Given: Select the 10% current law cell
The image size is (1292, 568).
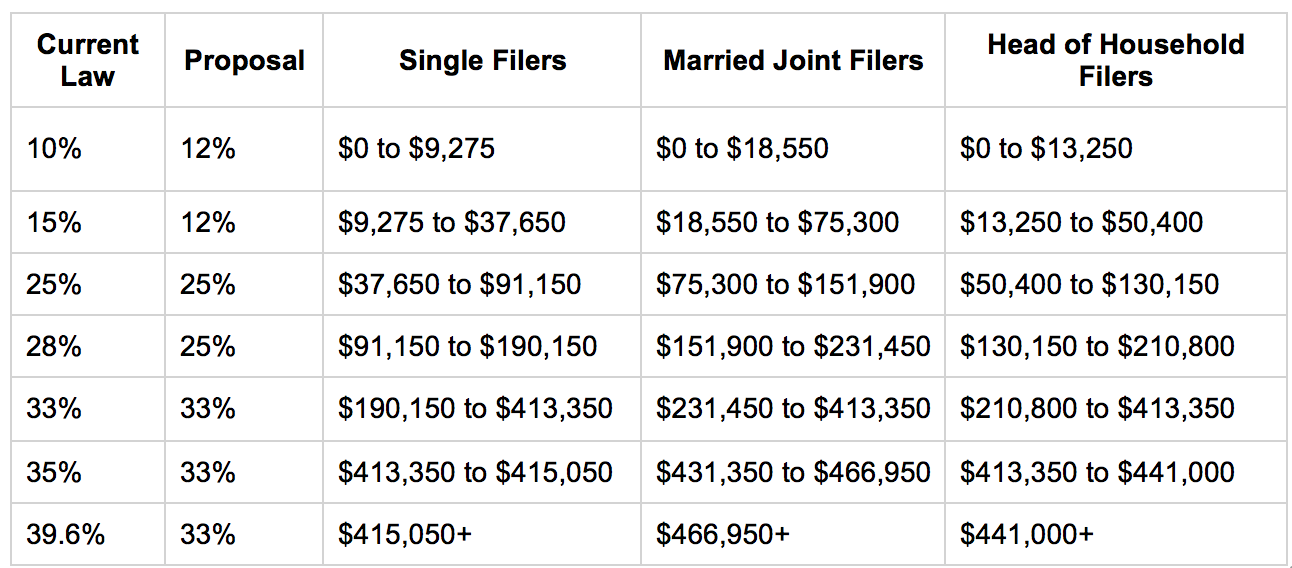Looking at the screenshot, I should coord(88,149).
